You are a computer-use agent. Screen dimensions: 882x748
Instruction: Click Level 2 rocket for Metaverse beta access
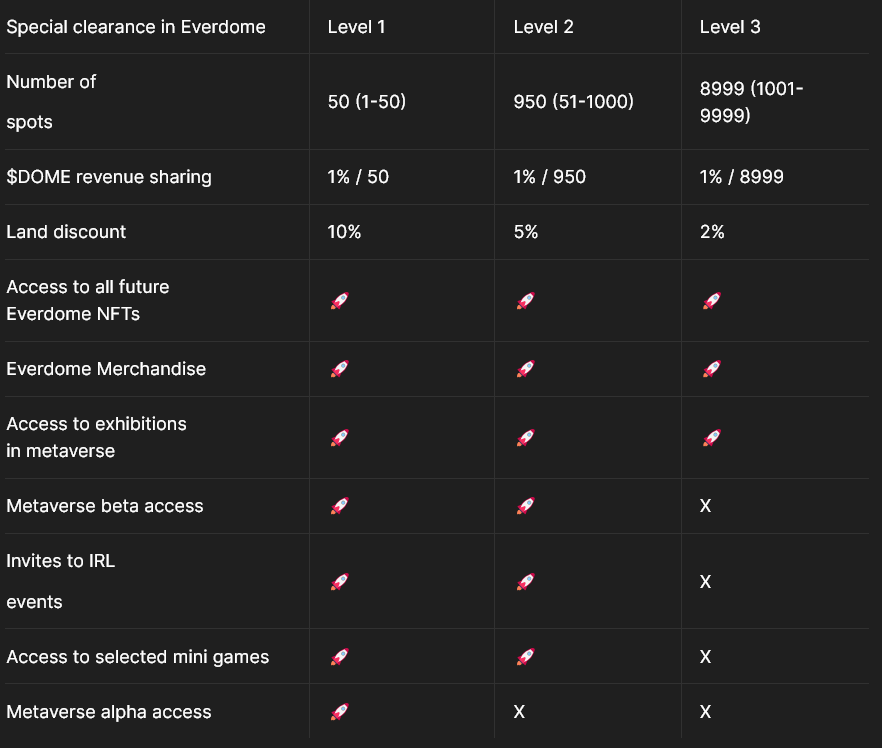tap(525, 506)
